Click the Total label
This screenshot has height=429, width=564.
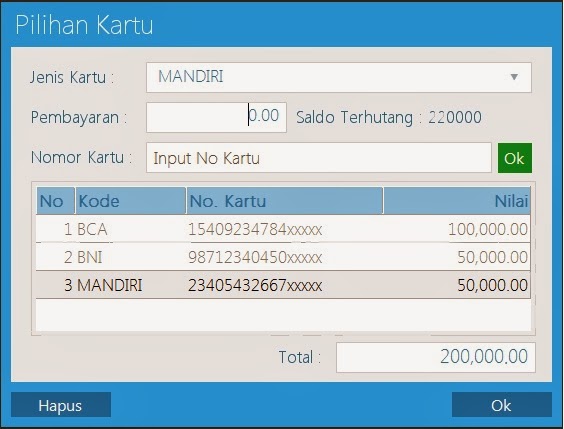[300, 357]
